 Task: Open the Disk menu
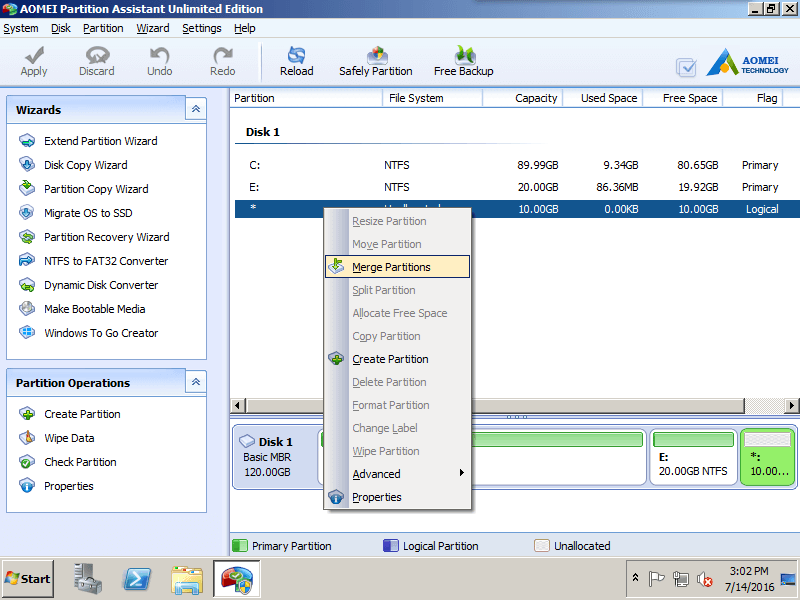pos(61,29)
